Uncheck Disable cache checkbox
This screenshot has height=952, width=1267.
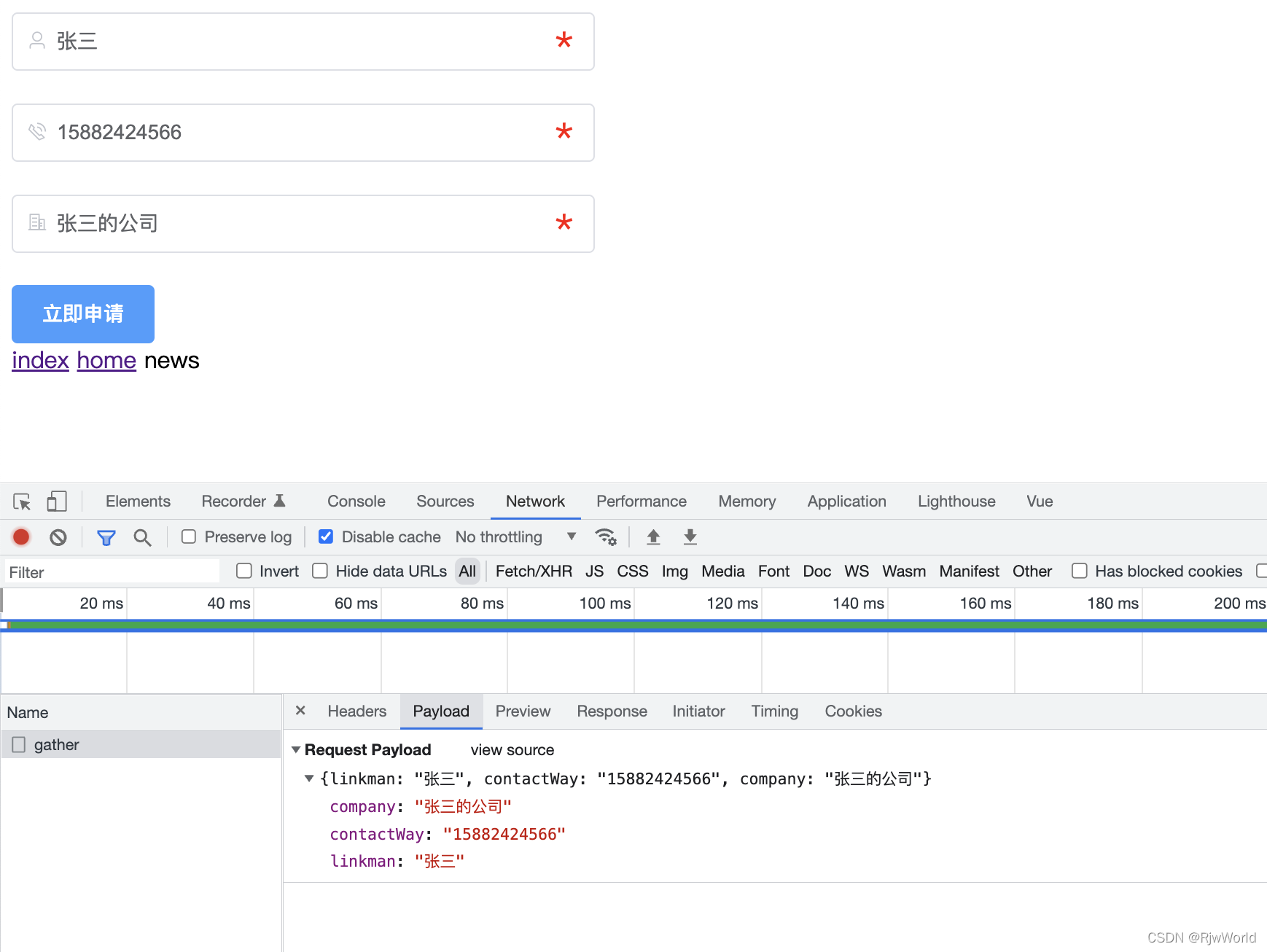coord(326,537)
